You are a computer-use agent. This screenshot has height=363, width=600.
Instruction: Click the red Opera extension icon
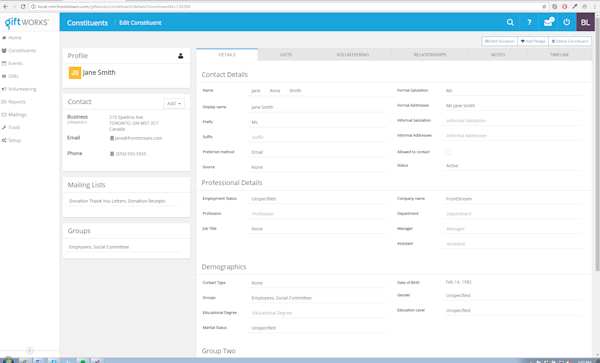[564, 7]
